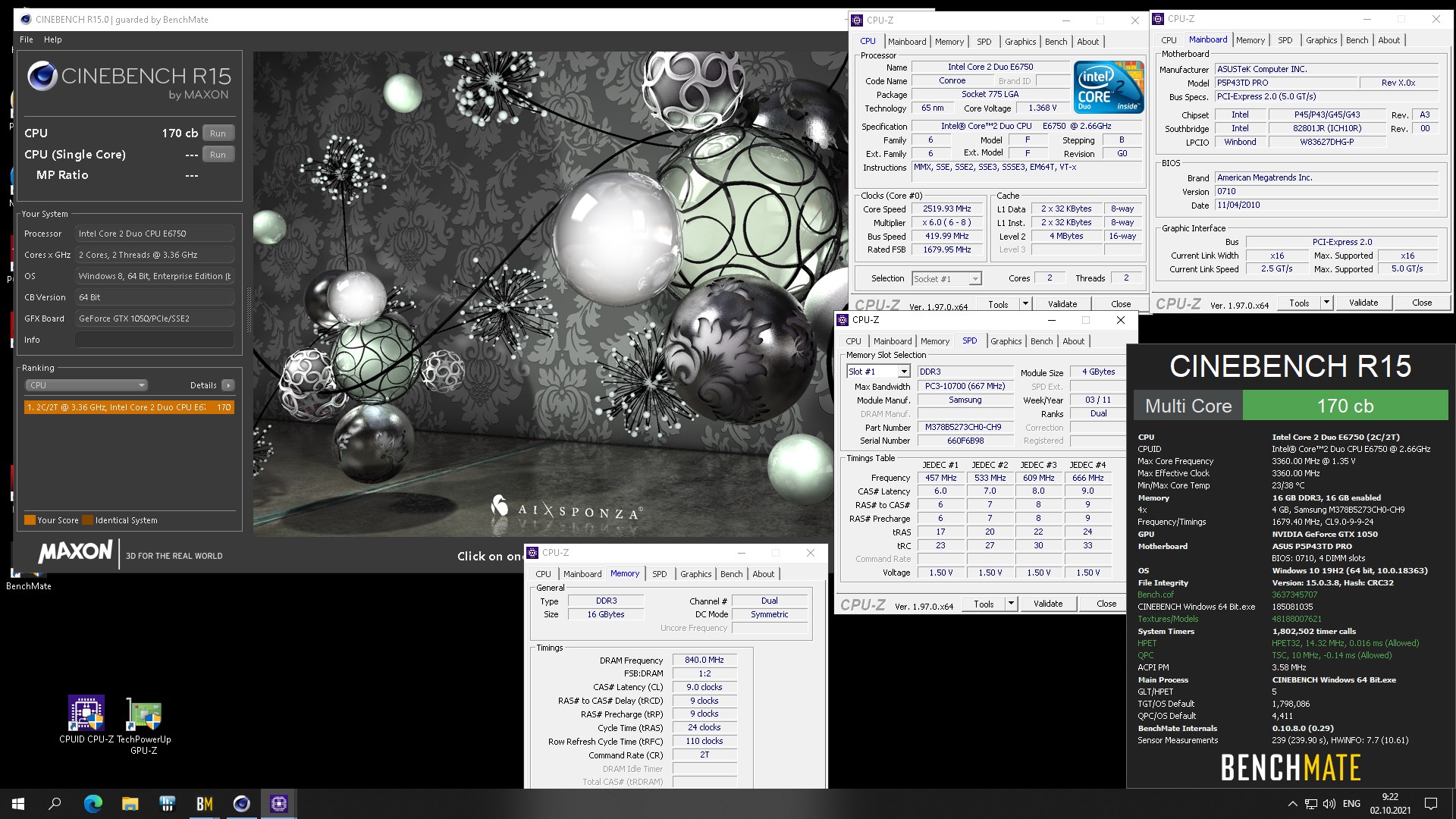Expand the Ranking CPU dropdown

pos(86,385)
